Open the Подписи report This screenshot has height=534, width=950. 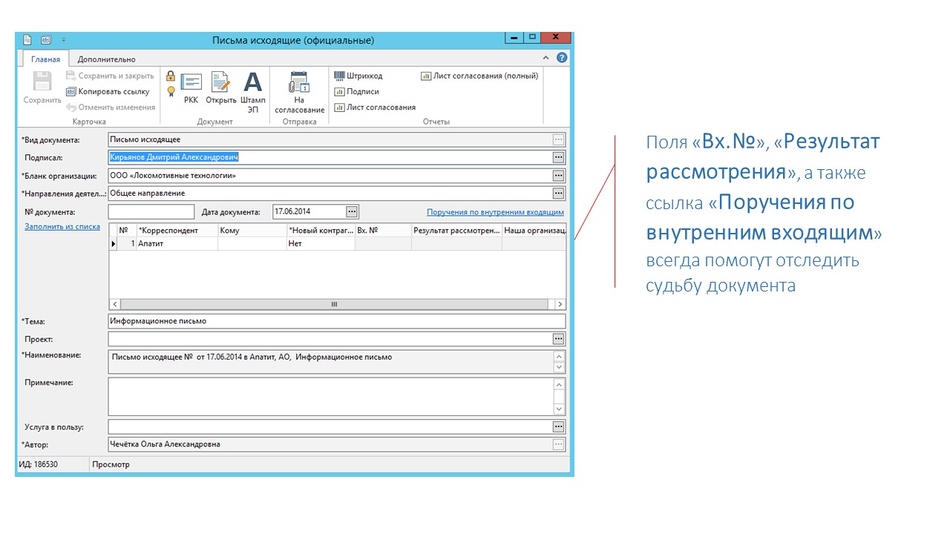pyautogui.click(x=357, y=92)
